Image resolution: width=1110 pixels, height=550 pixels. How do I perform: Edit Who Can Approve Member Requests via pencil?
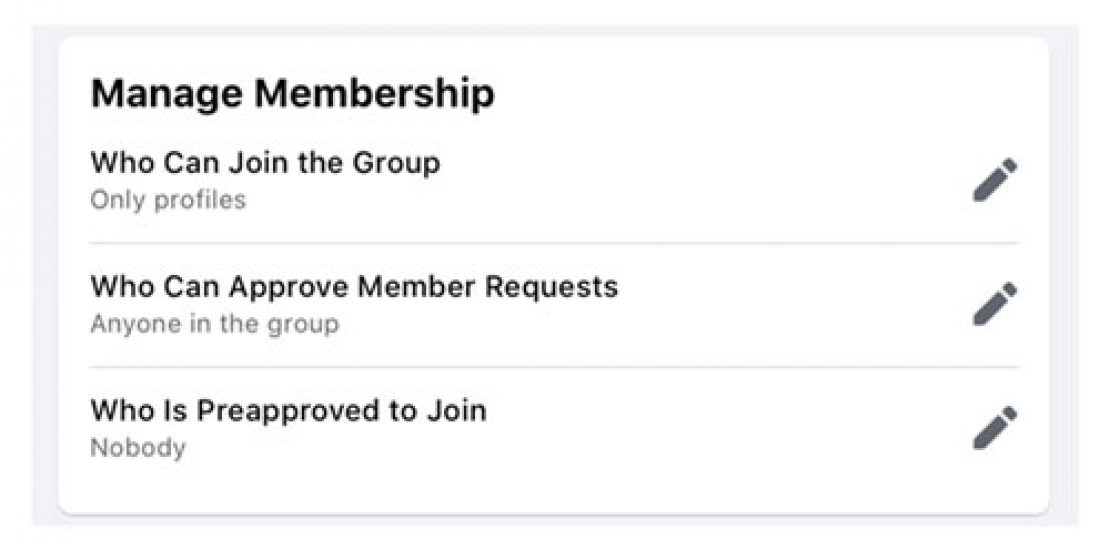click(x=995, y=305)
